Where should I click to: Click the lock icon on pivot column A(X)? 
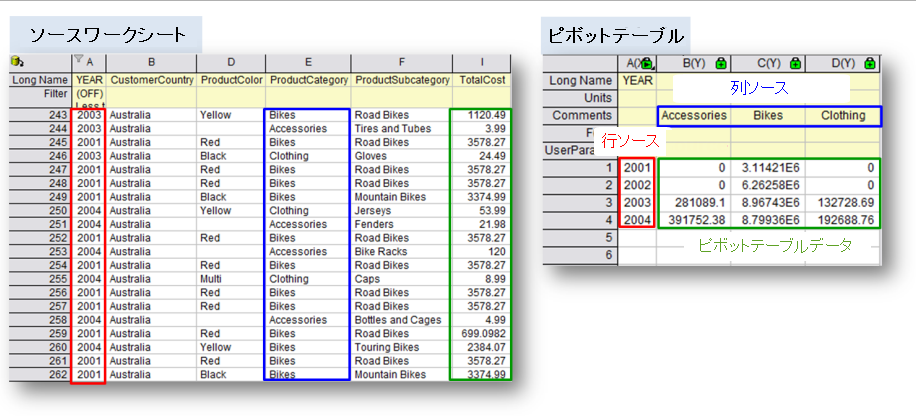[647, 63]
